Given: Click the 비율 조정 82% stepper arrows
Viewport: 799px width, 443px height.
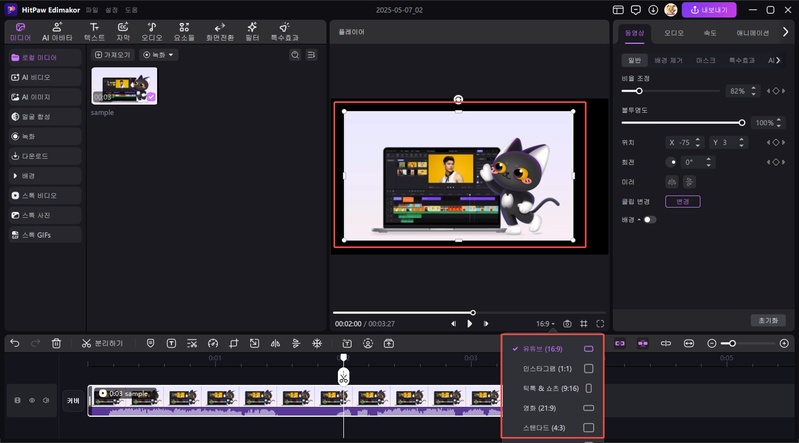Looking at the screenshot, I should point(754,91).
